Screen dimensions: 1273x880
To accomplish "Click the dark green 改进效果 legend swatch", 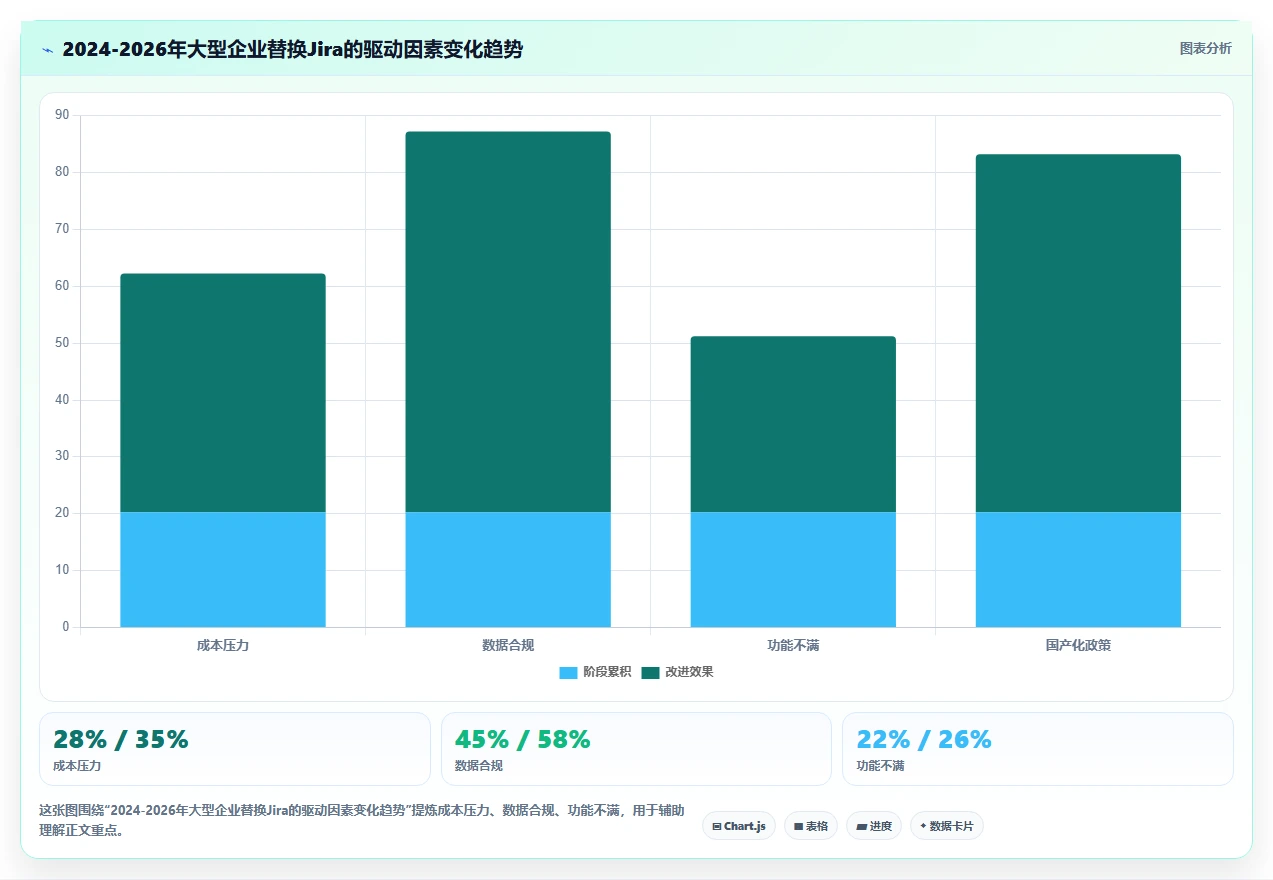I will tap(650, 672).
